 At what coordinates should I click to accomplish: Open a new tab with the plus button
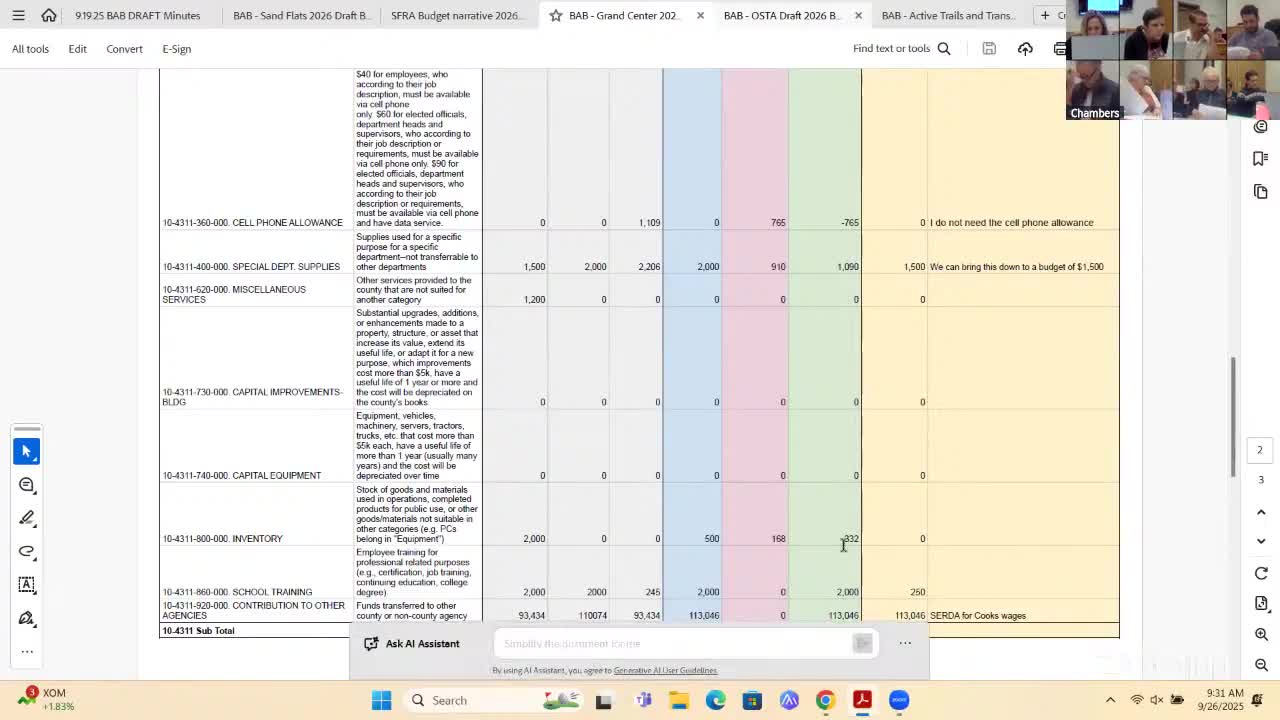1045,15
